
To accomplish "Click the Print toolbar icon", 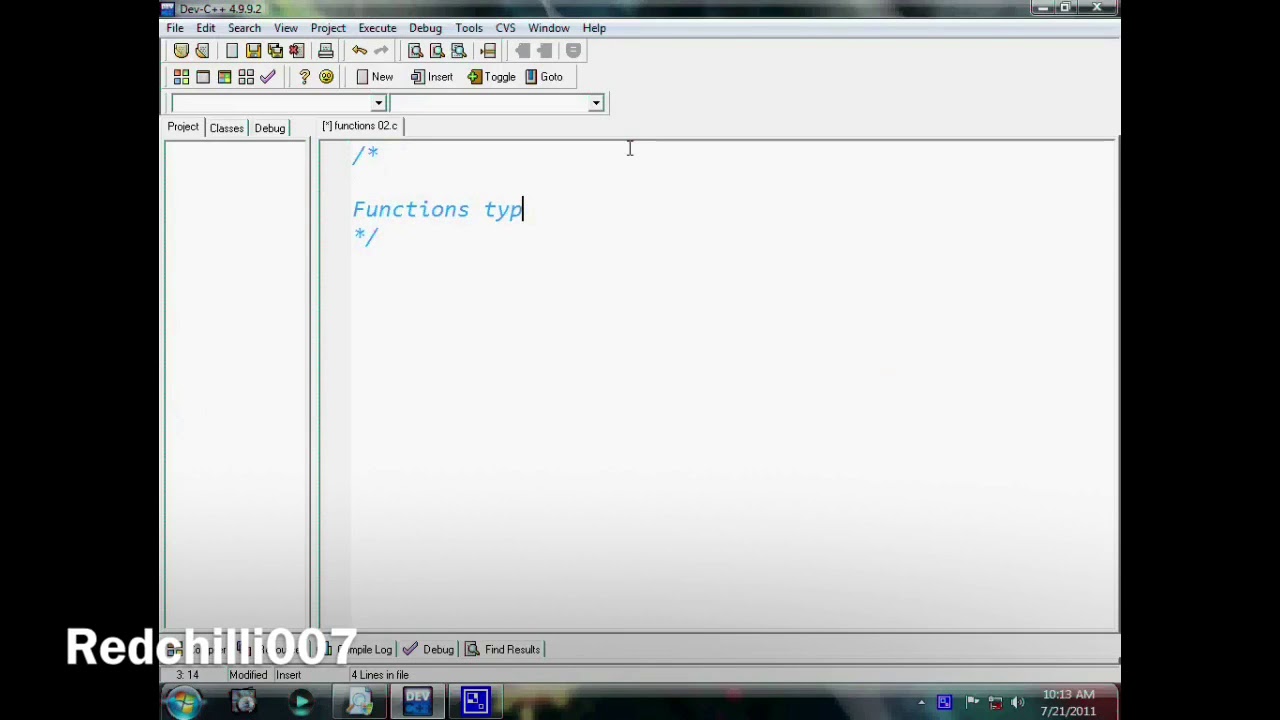I will (326, 51).
